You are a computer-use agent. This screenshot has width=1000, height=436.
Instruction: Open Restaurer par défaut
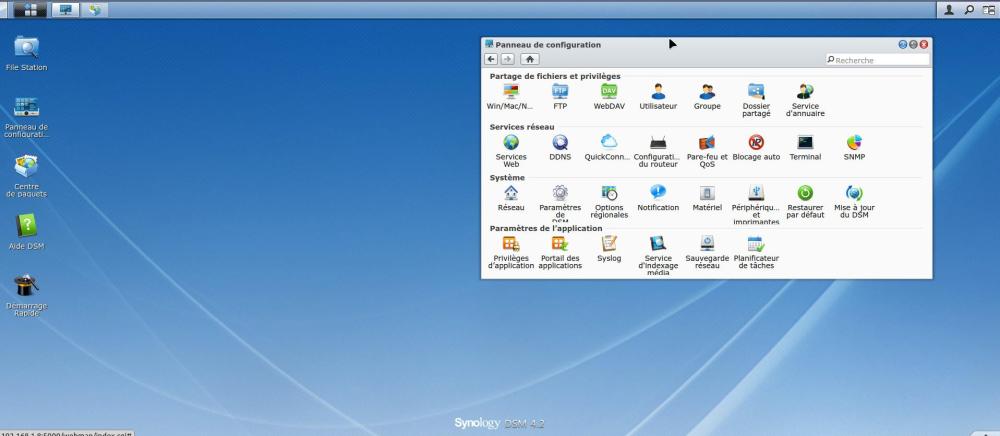click(x=805, y=202)
